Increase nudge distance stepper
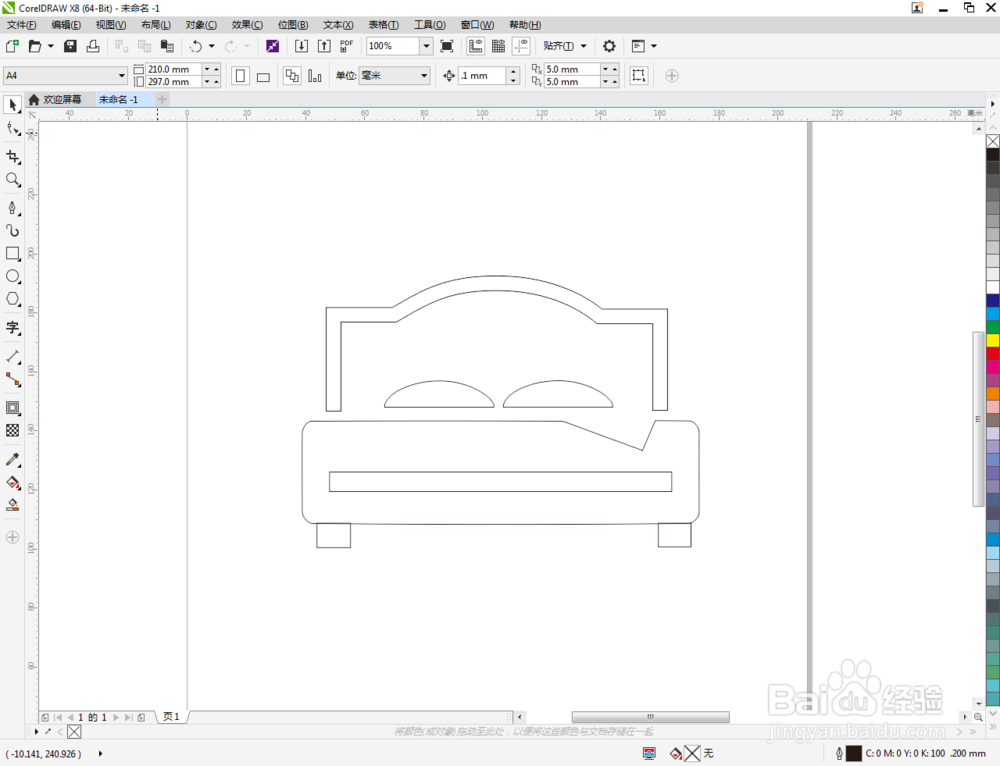 pos(513,71)
